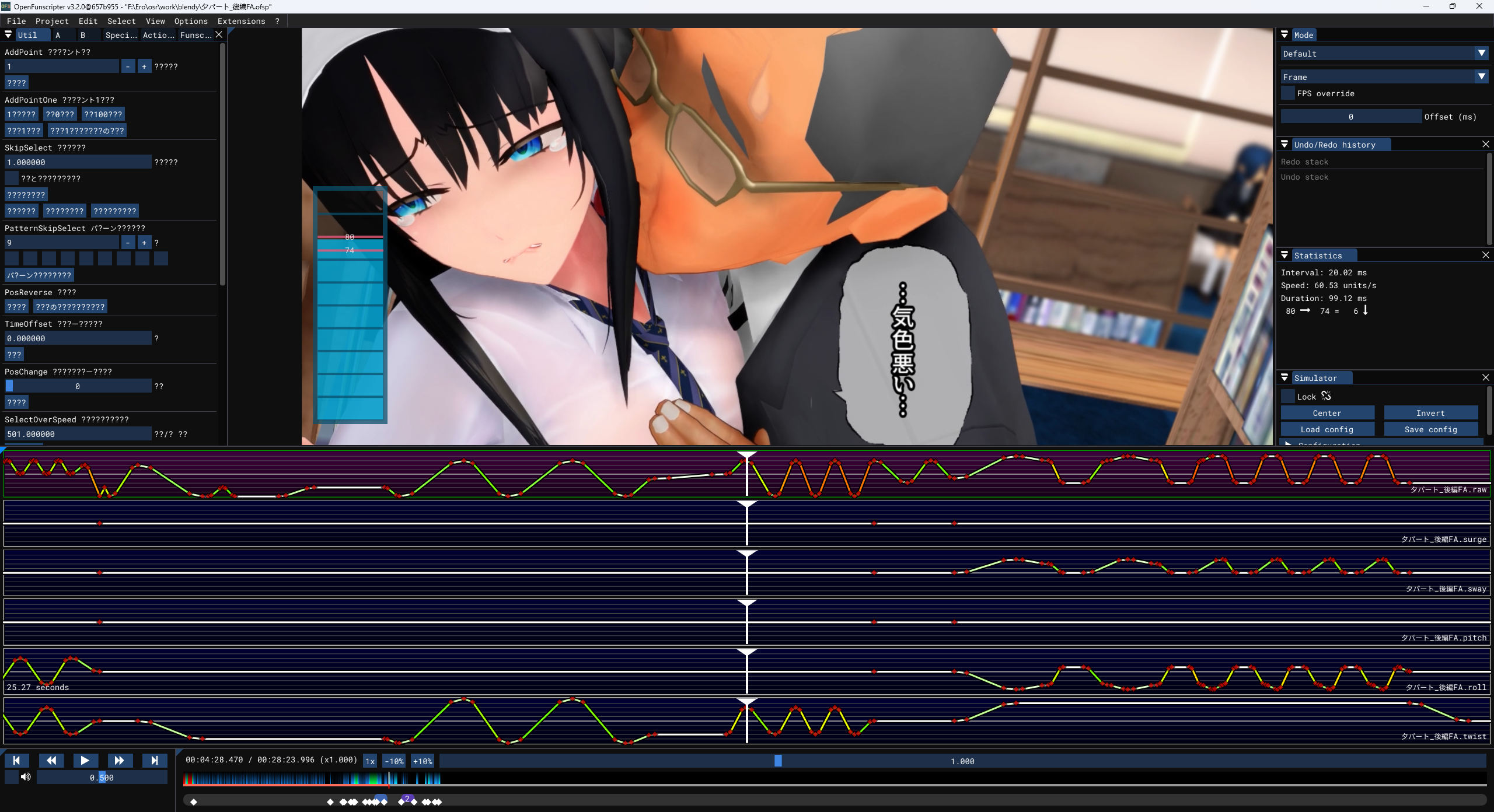Collapse the Simulator panel via its triangle
The width and height of the screenshot is (1494, 812).
[1284, 377]
